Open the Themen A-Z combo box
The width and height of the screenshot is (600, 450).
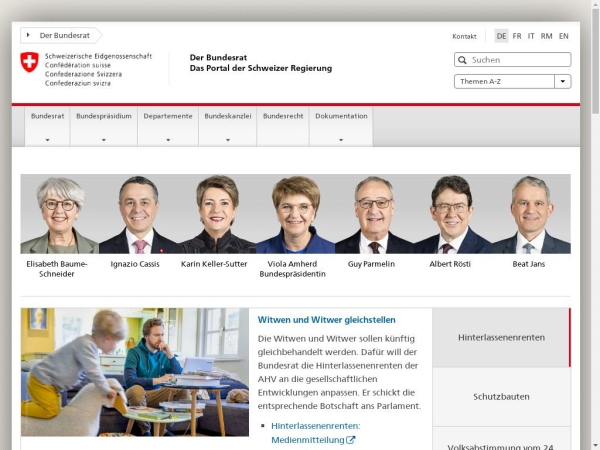coord(512,81)
